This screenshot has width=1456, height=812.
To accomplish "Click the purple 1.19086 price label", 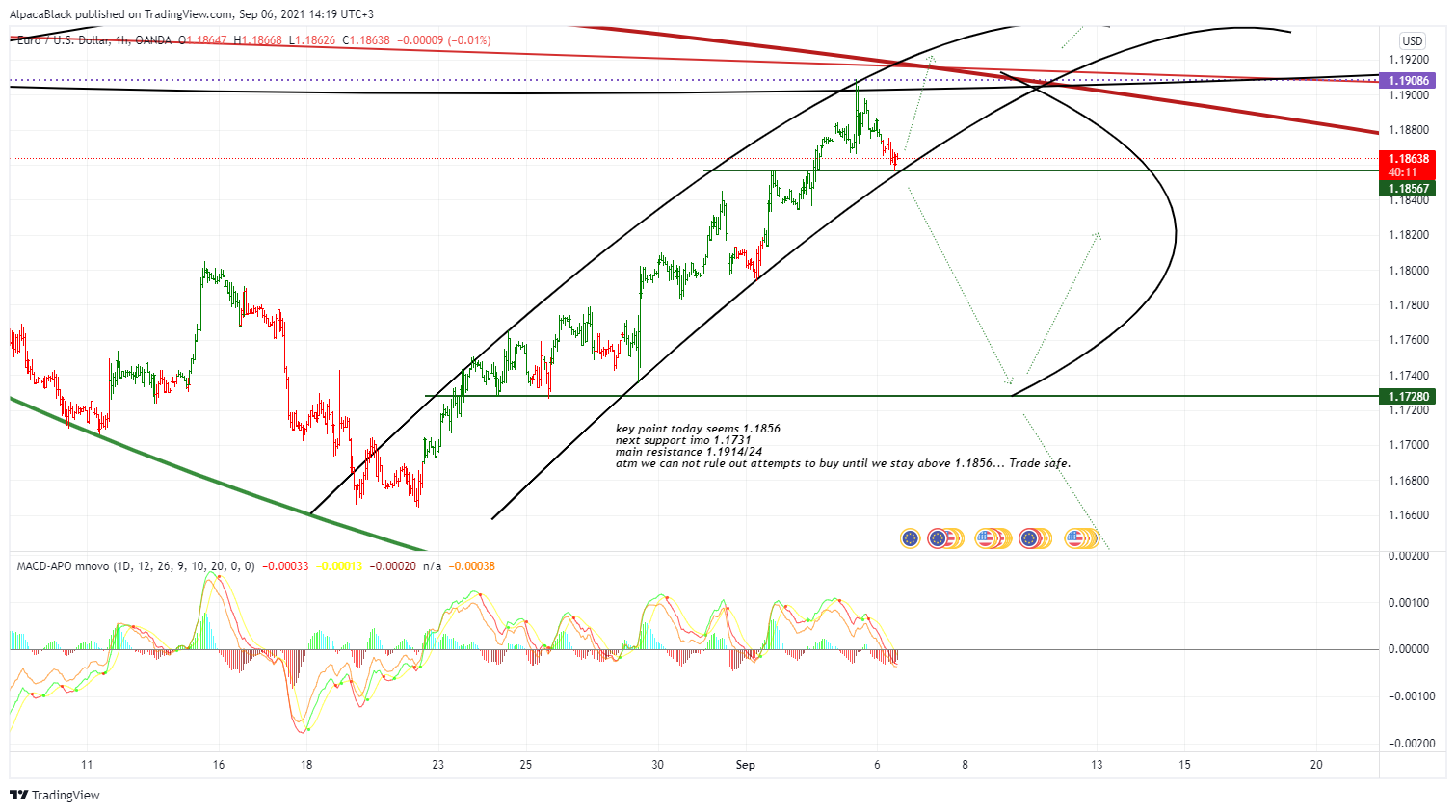I will point(1408,81).
